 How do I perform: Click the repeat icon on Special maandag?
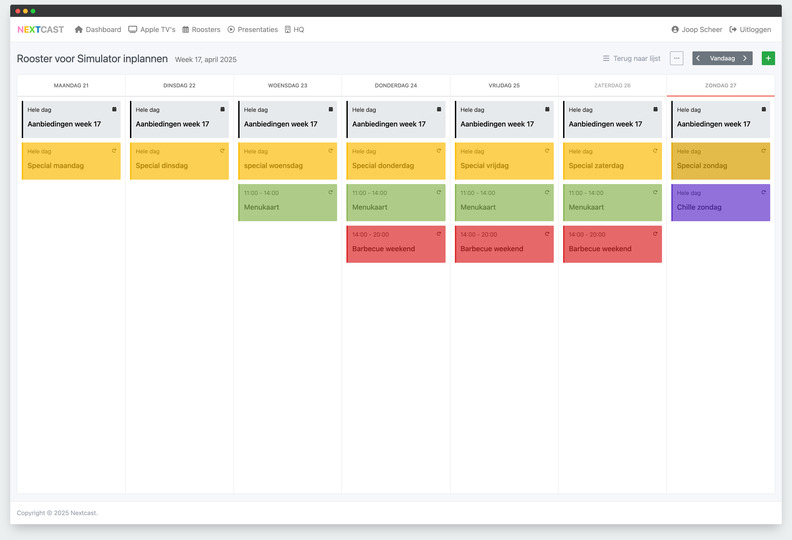pos(114,151)
